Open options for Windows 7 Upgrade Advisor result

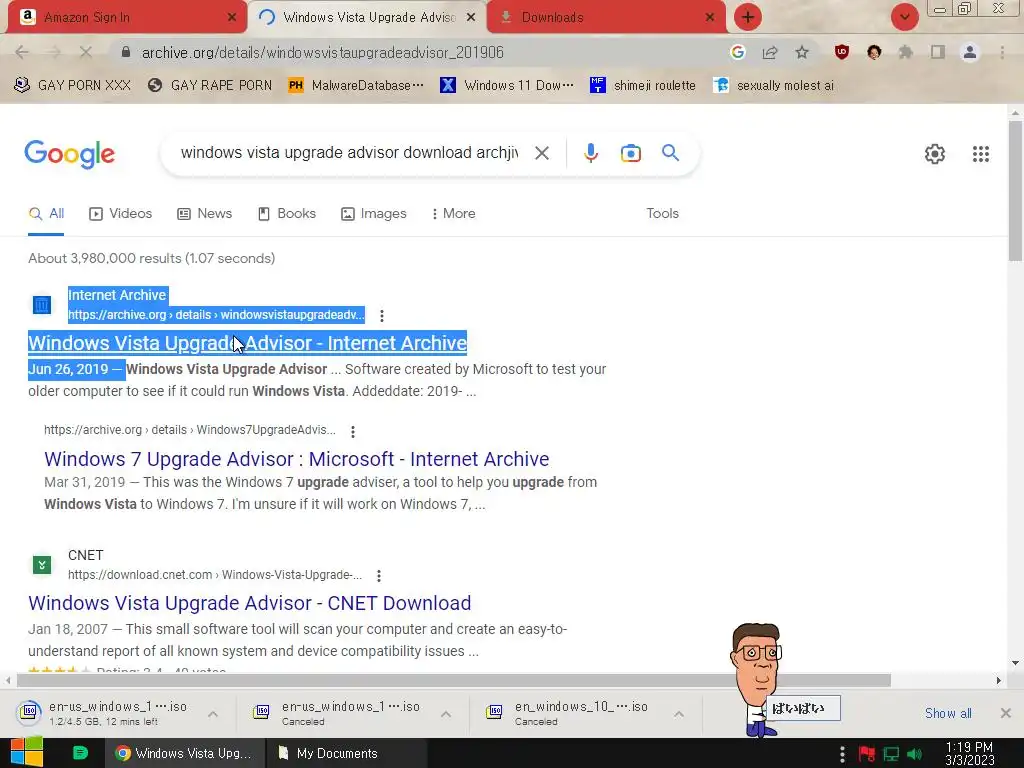[x=353, y=432]
